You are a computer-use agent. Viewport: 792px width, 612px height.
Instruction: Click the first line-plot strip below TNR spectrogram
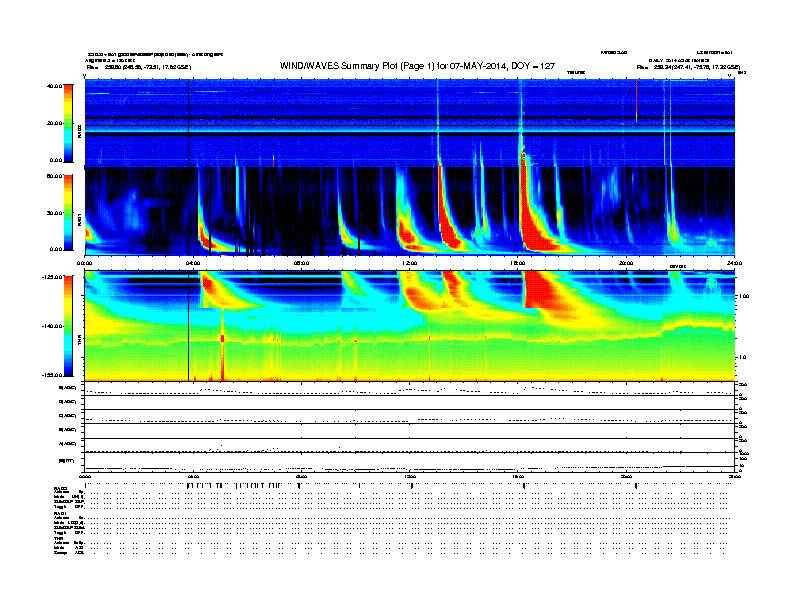pos(409,388)
